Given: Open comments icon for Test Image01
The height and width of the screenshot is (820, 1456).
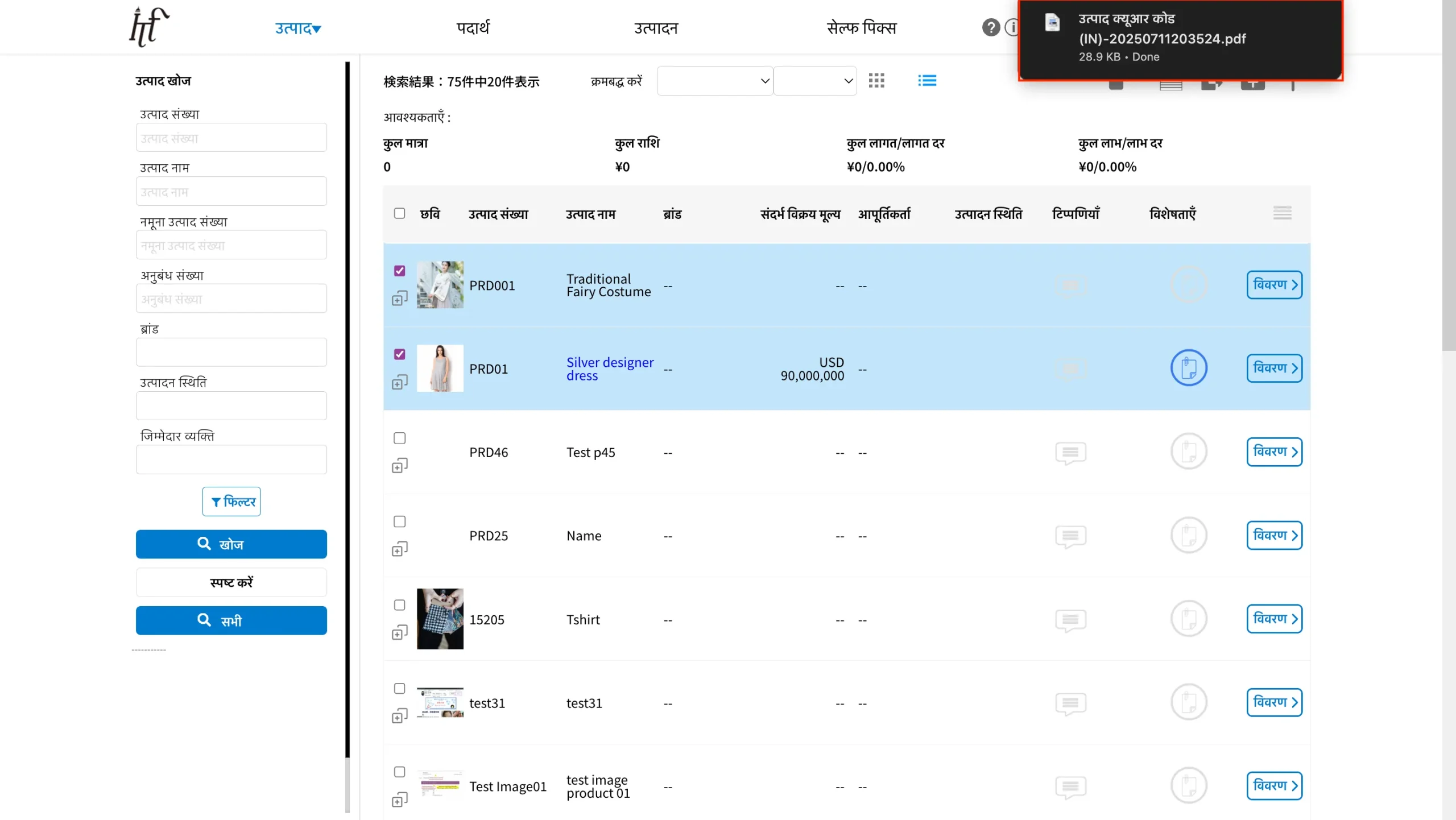Looking at the screenshot, I should click(x=1070, y=788).
